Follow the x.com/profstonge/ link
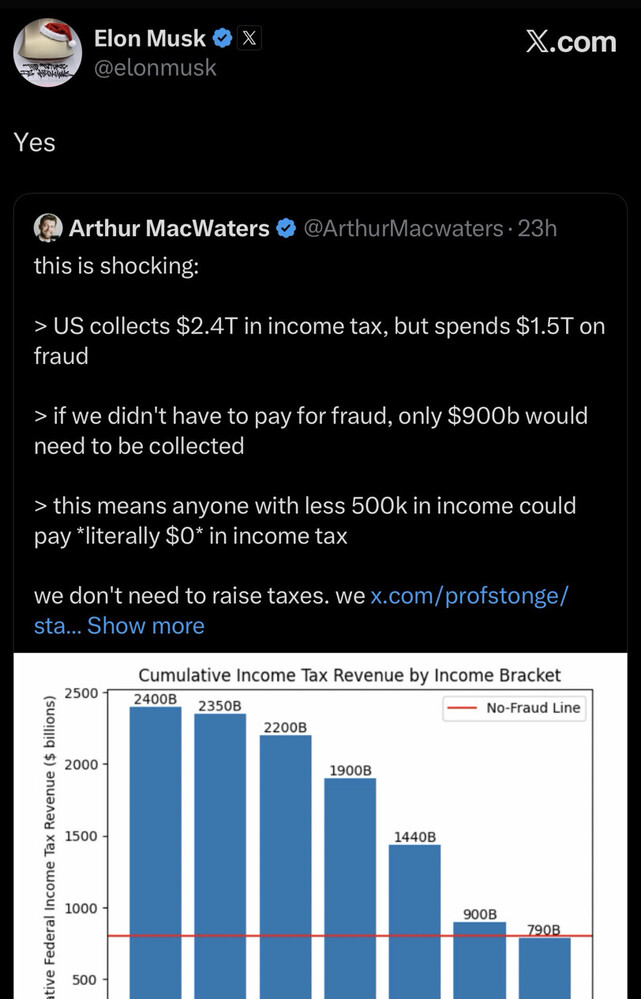641x999 pixels. [x=469, y=596]
